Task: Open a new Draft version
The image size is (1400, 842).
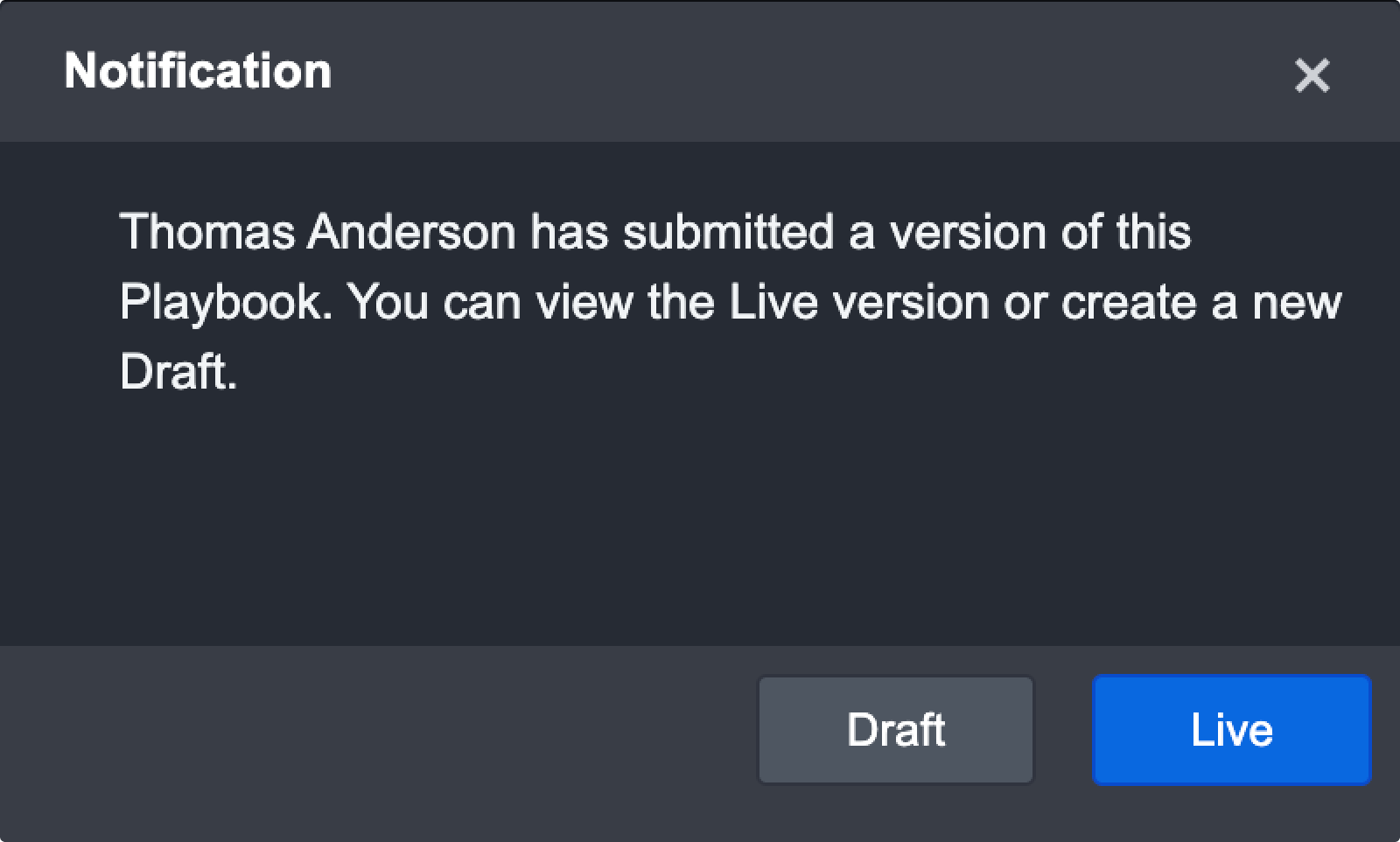Action: click(895, 730)
